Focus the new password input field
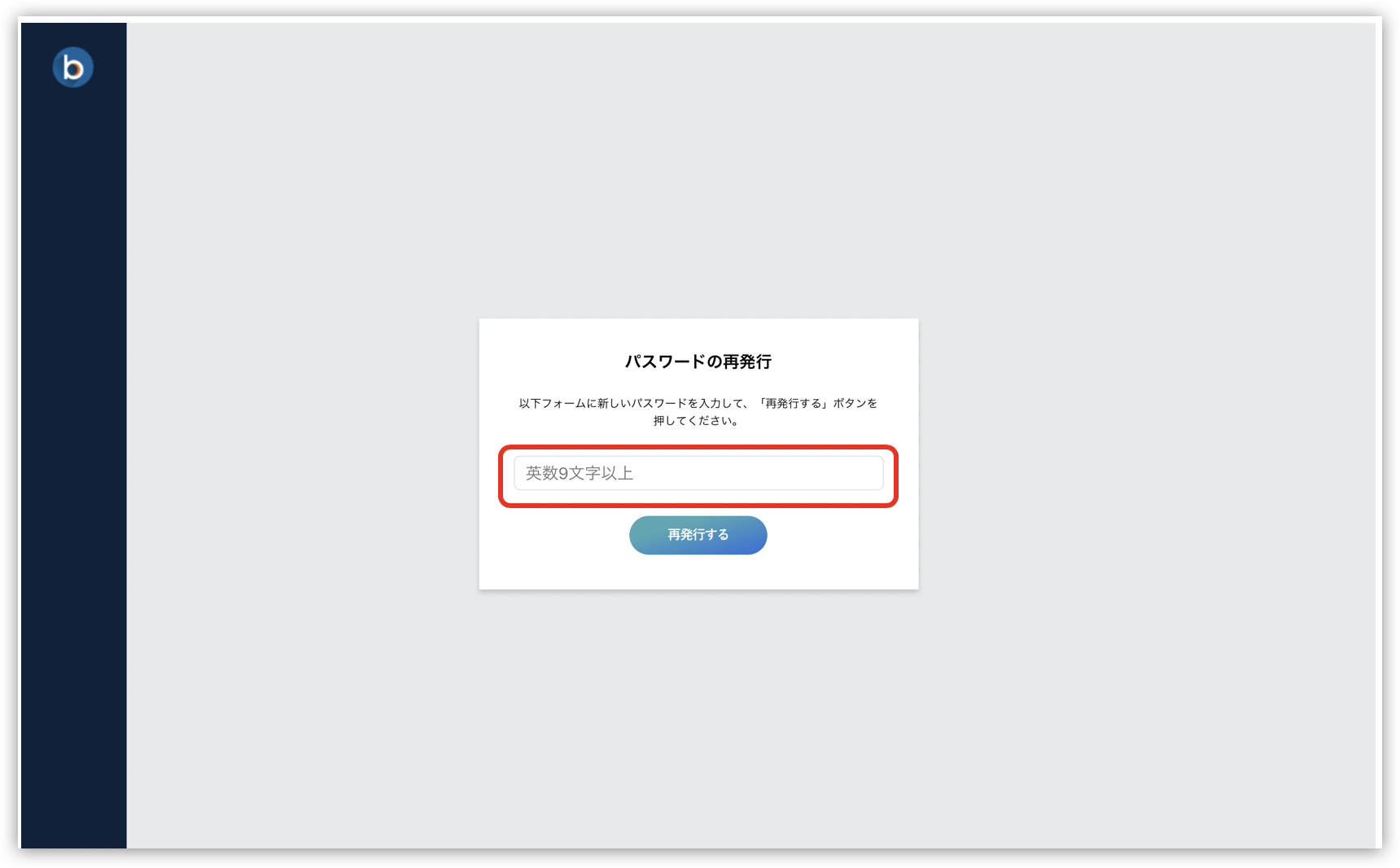Screen dimensions: 1400x868 [x=698, y=473]
